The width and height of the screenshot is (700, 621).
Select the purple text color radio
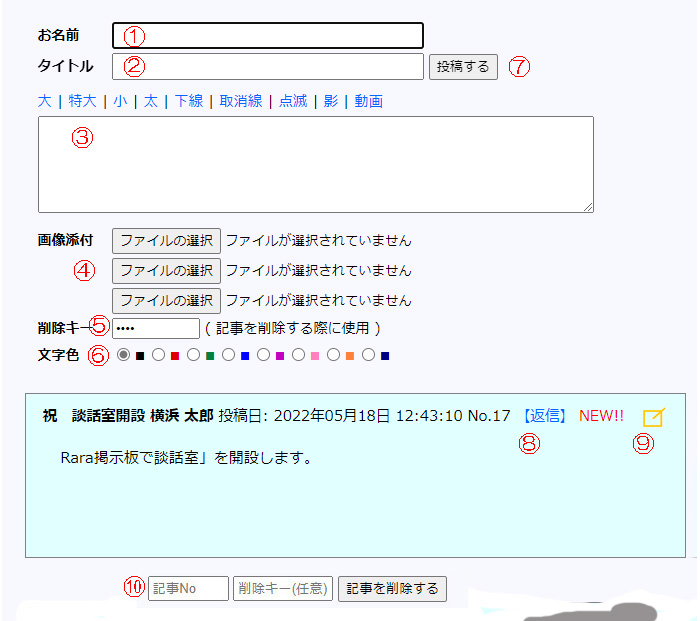pos(263,355)
